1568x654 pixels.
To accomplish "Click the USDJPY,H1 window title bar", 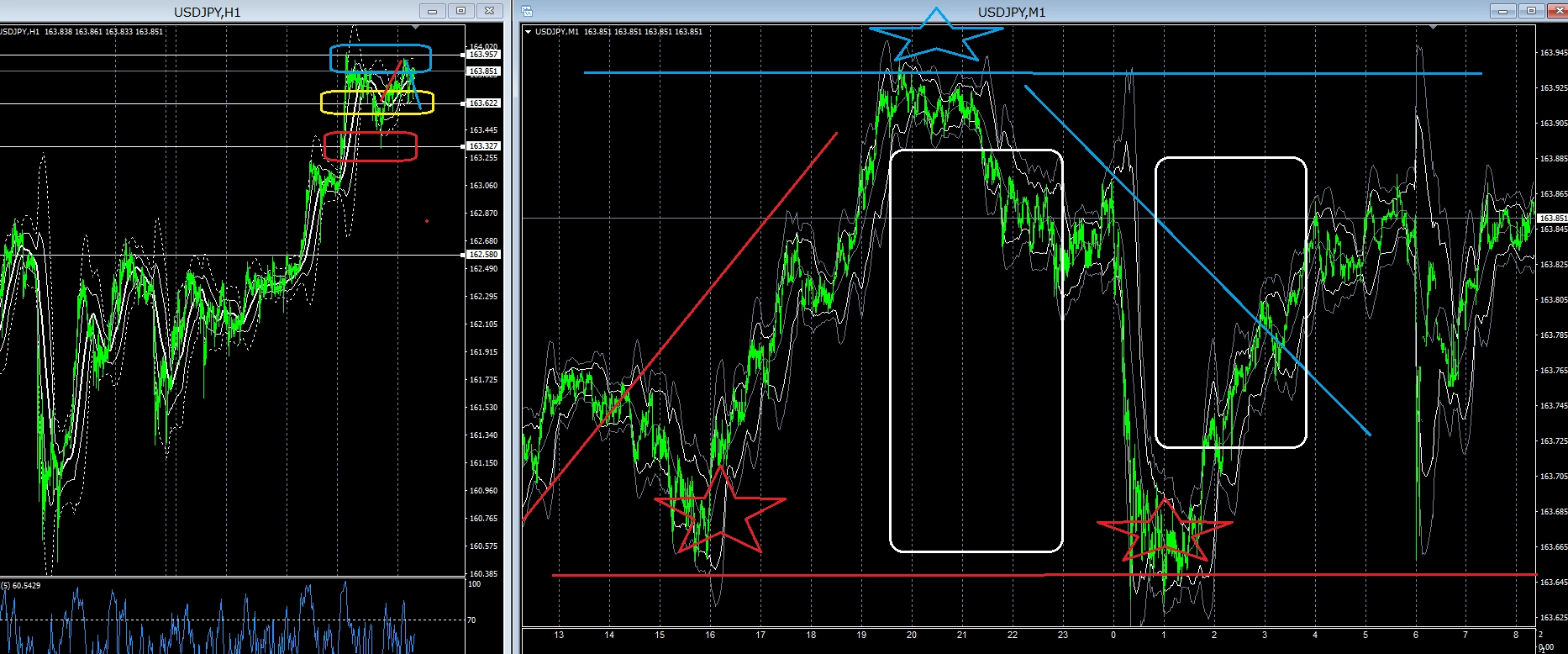I will click(208, 11).
